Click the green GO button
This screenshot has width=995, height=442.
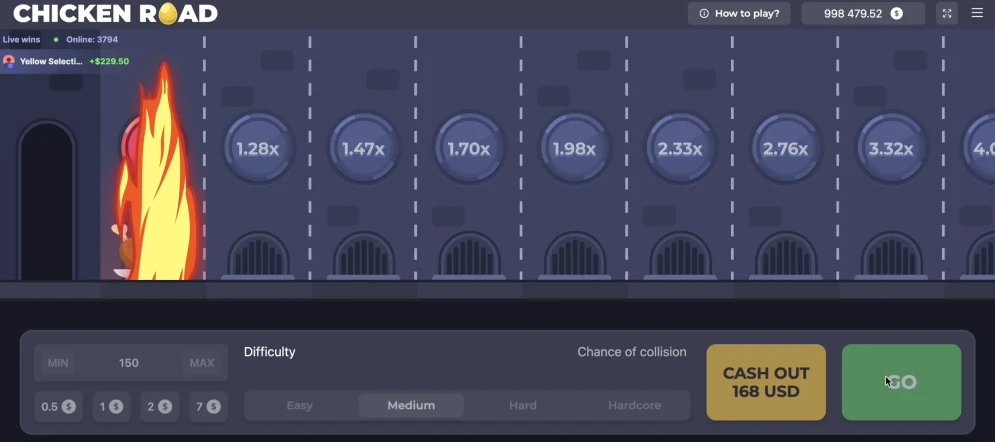point(901,382)
